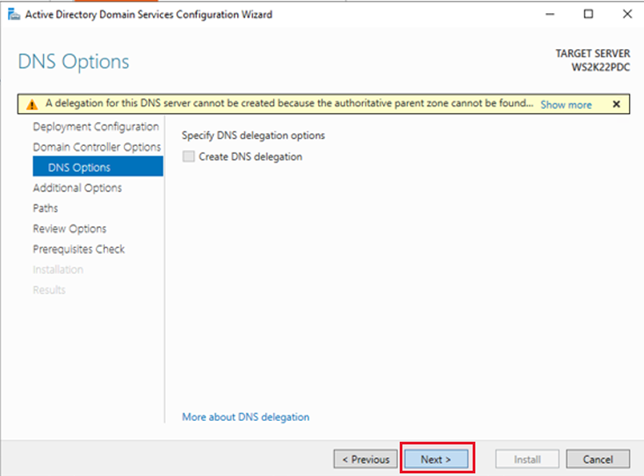Cancel the configuration wizard
Viewport: 644px width, 476px height.
pos(598,459)
